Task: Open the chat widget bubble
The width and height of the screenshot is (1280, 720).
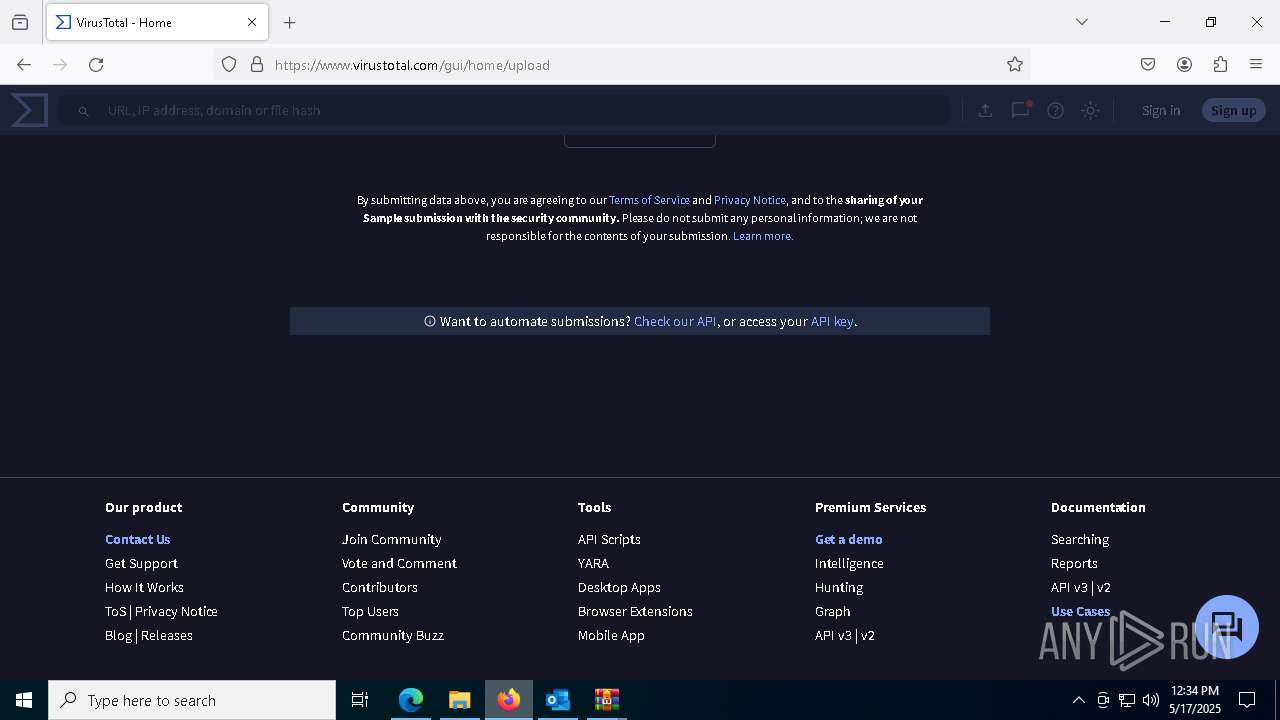Action: [1227, 627]
